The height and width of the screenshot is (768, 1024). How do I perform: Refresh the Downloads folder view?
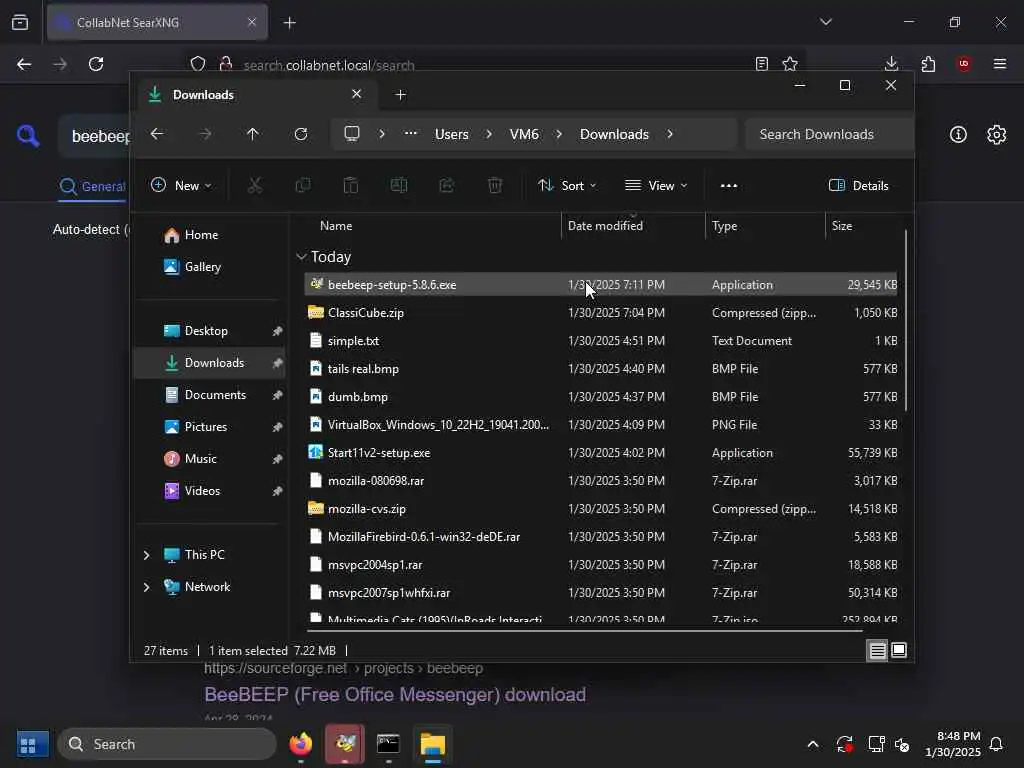point(300,134)
